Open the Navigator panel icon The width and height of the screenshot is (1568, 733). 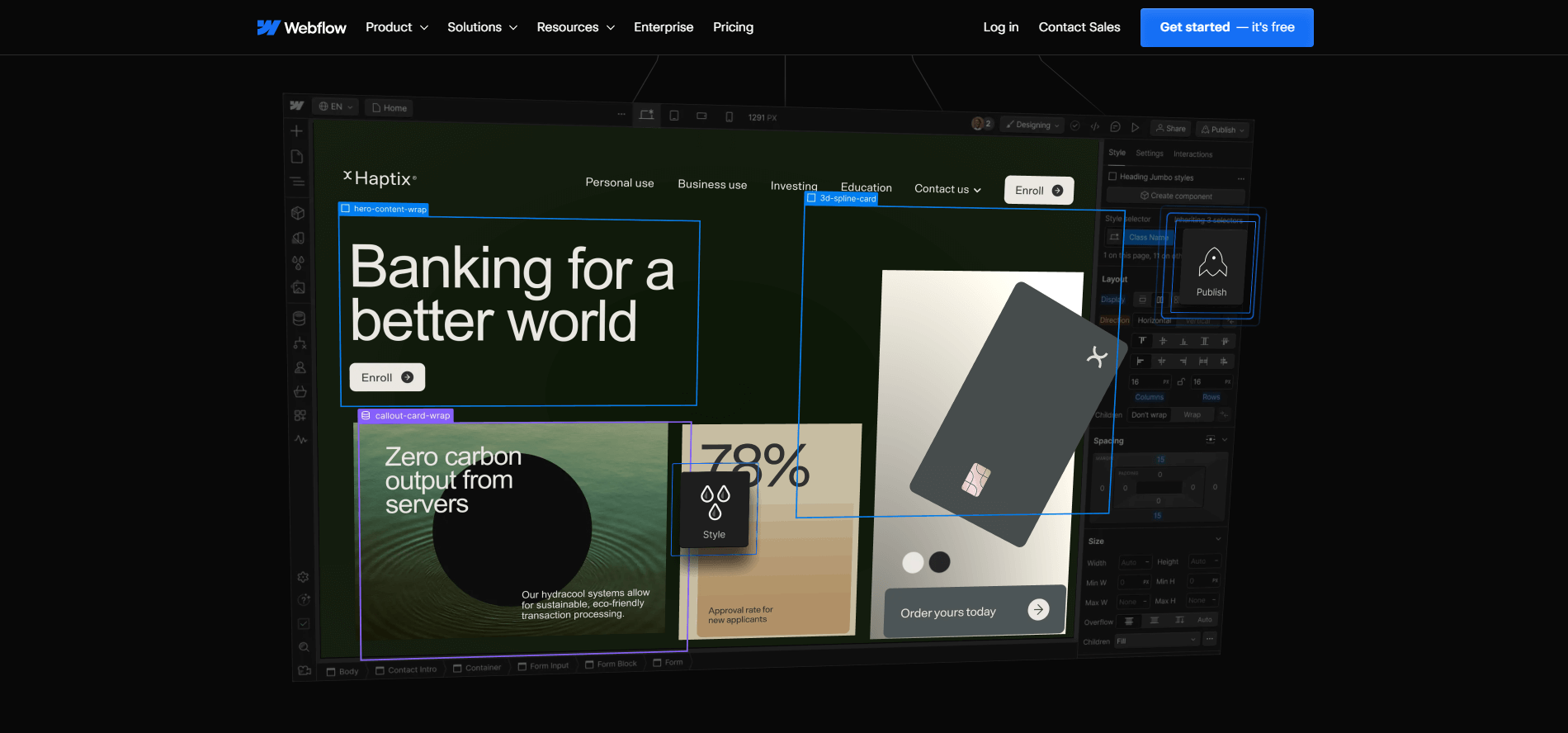(x=297, y=182)
